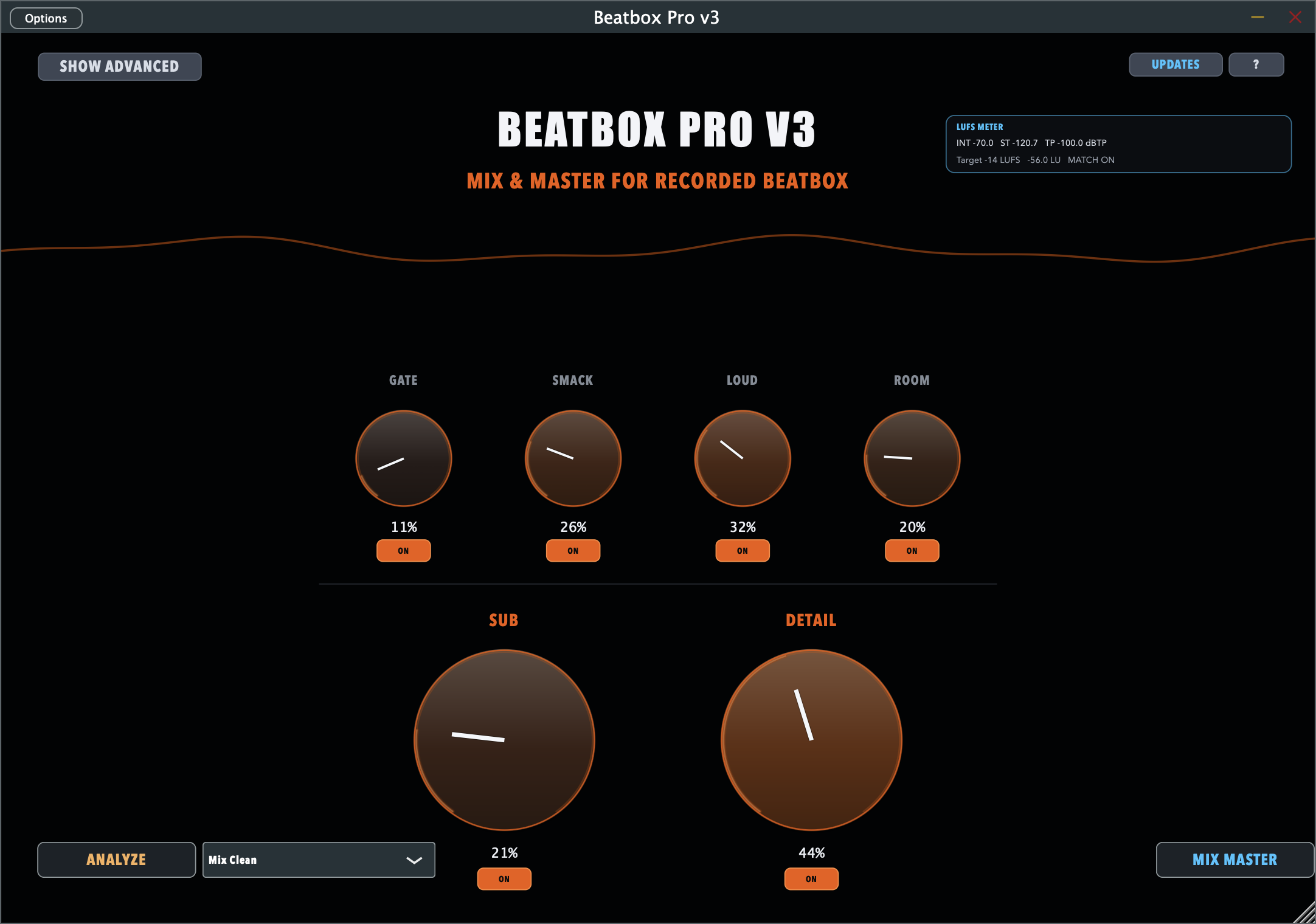Close the window with the red X

(x=1295, y=17)
